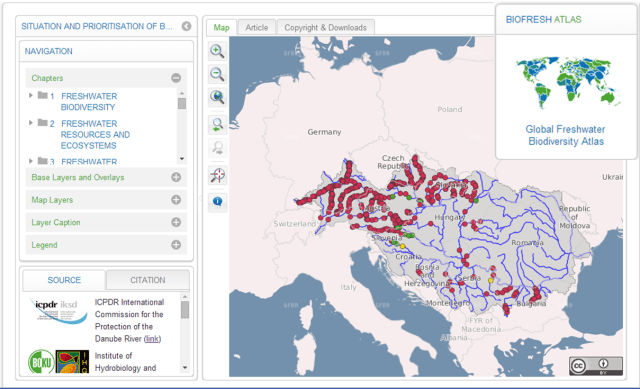Click the Italy label on map
The width and height of the screenshot is (640, 389).
tap(348, 287)
